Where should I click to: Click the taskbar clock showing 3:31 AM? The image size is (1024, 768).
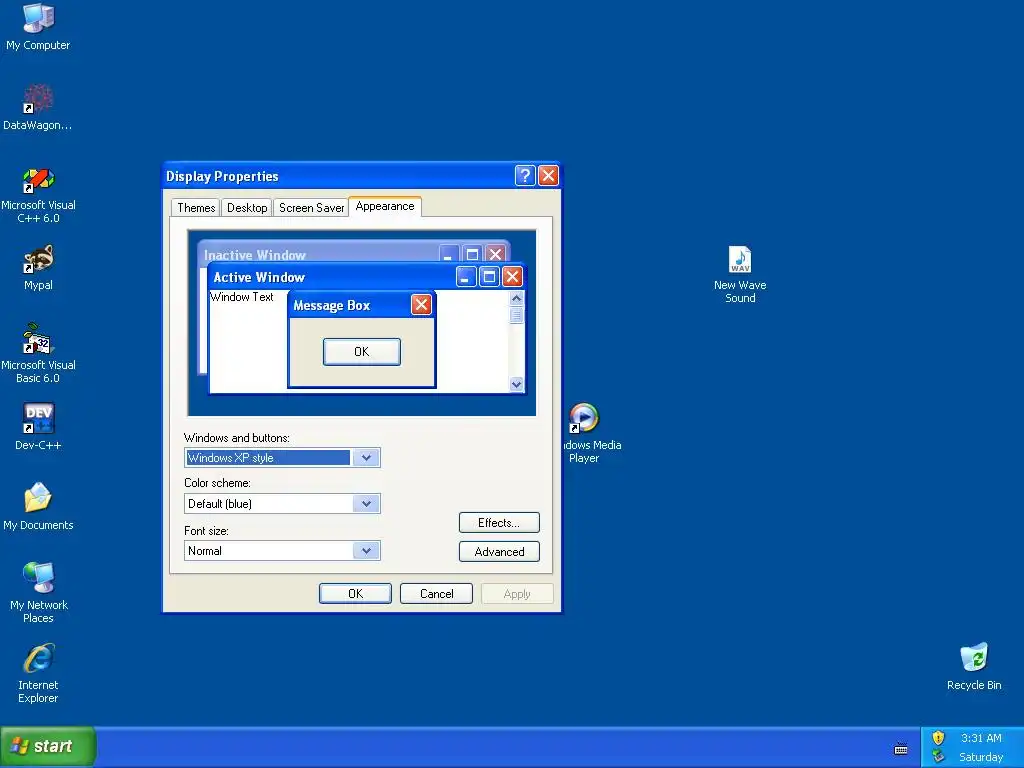[x=981, y=738]
